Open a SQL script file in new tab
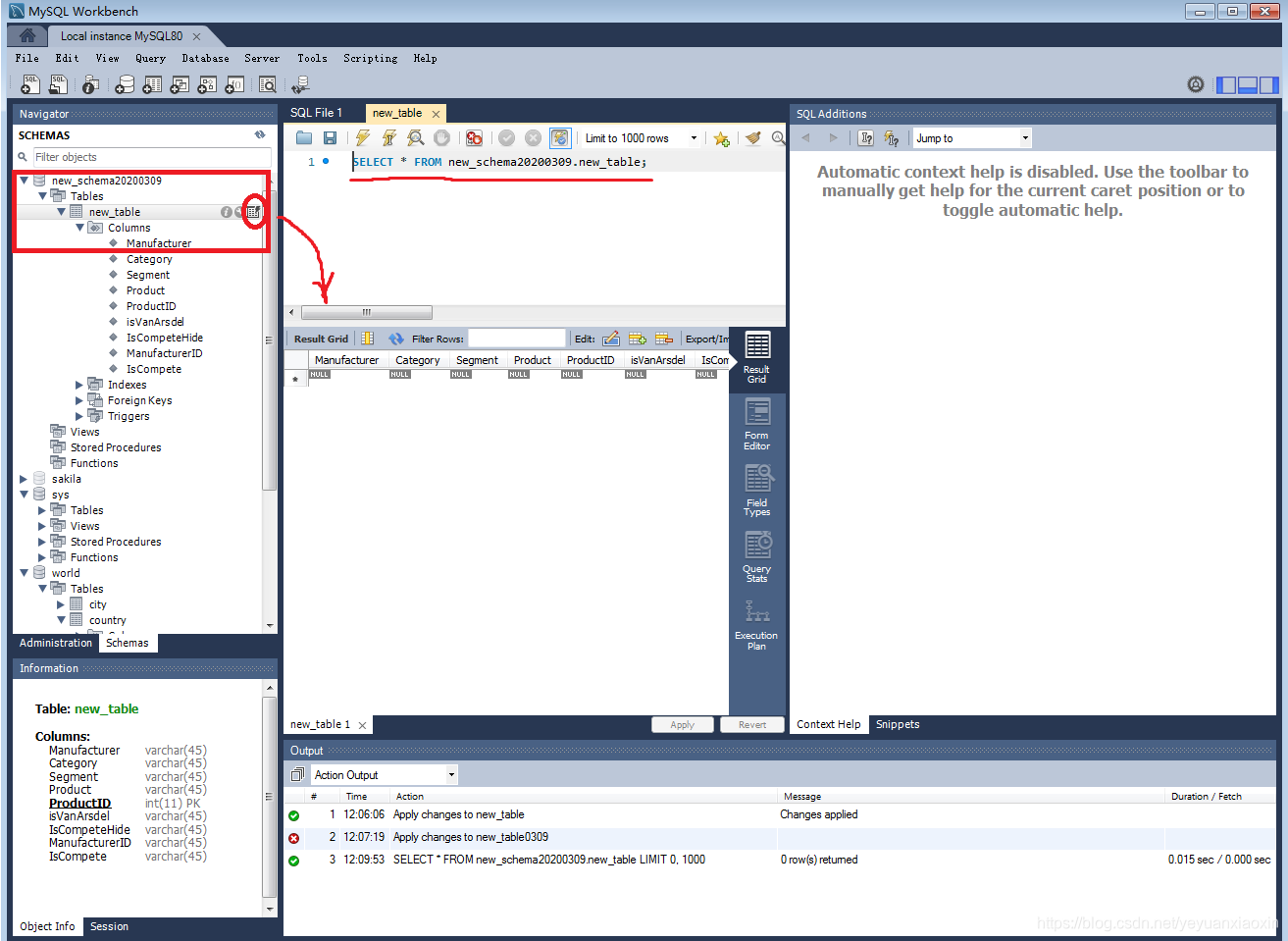 point(59,85)
